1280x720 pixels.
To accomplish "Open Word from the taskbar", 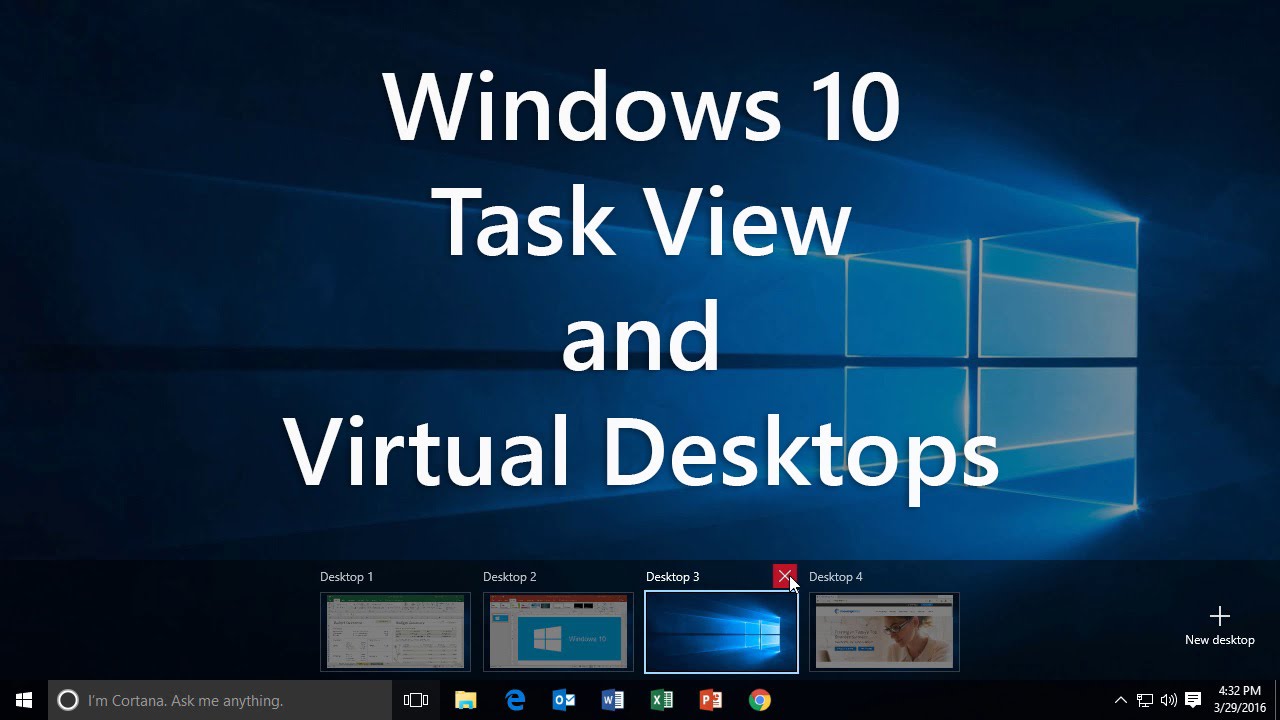I will (x=613, y=700).
